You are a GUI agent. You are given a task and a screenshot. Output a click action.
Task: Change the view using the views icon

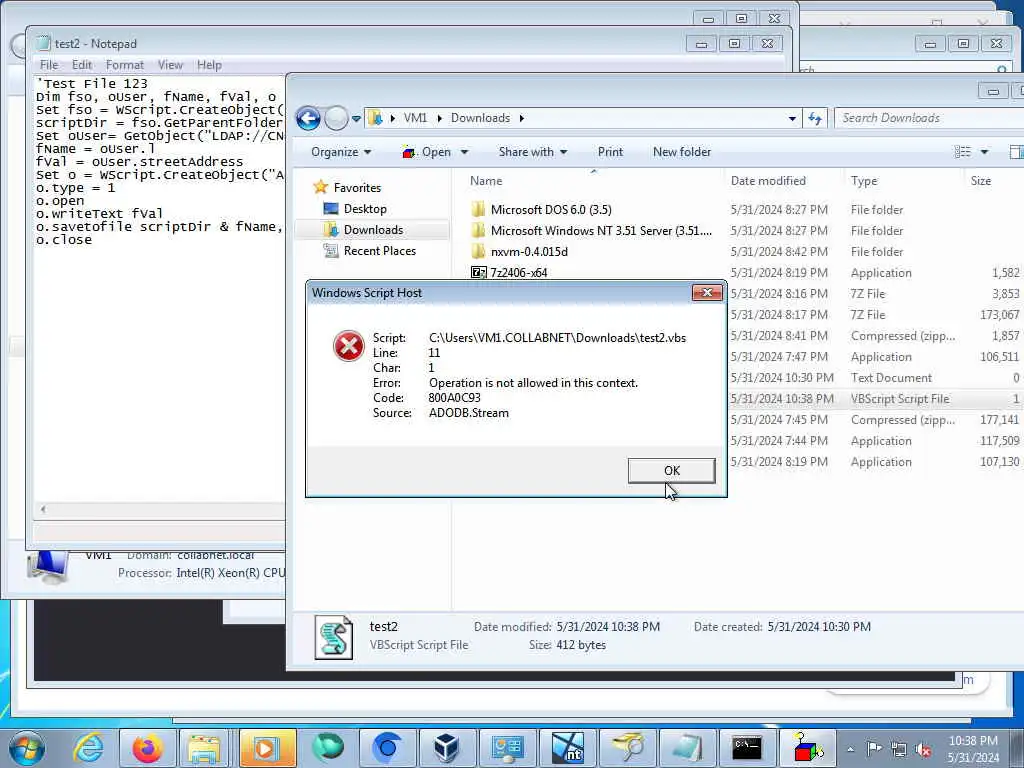pos(963,152)
